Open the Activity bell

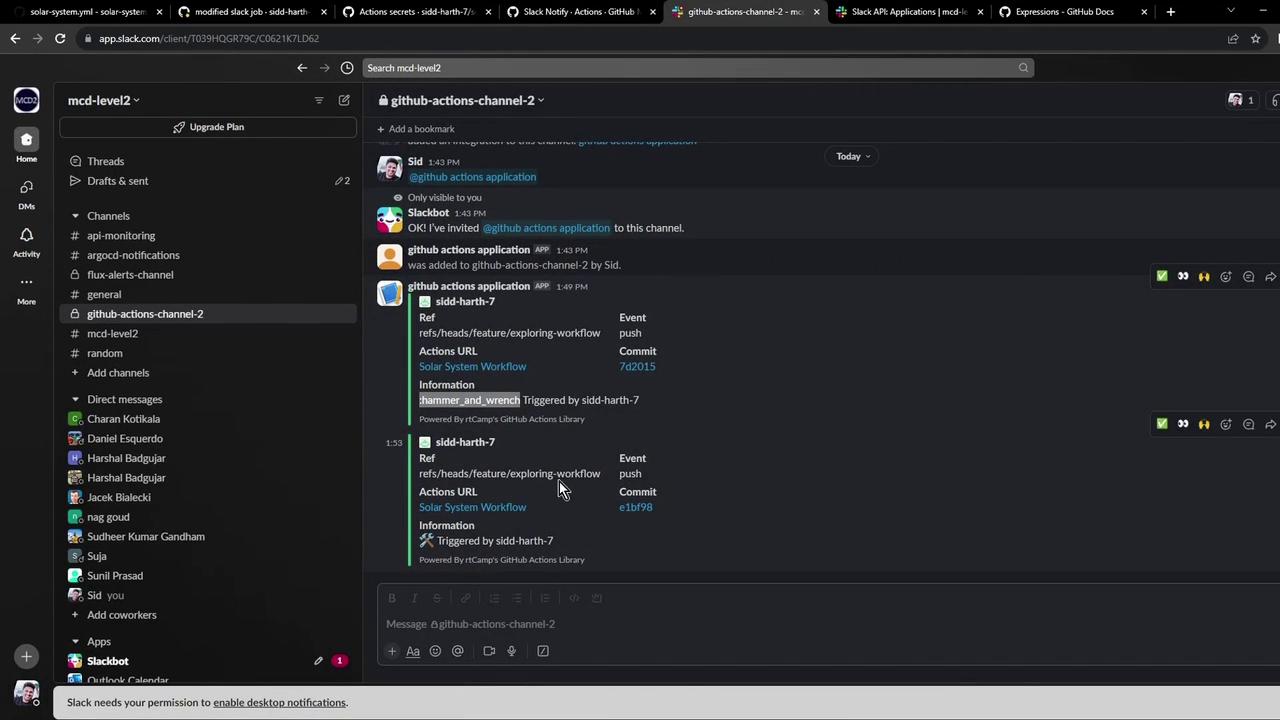pos(26,241)
